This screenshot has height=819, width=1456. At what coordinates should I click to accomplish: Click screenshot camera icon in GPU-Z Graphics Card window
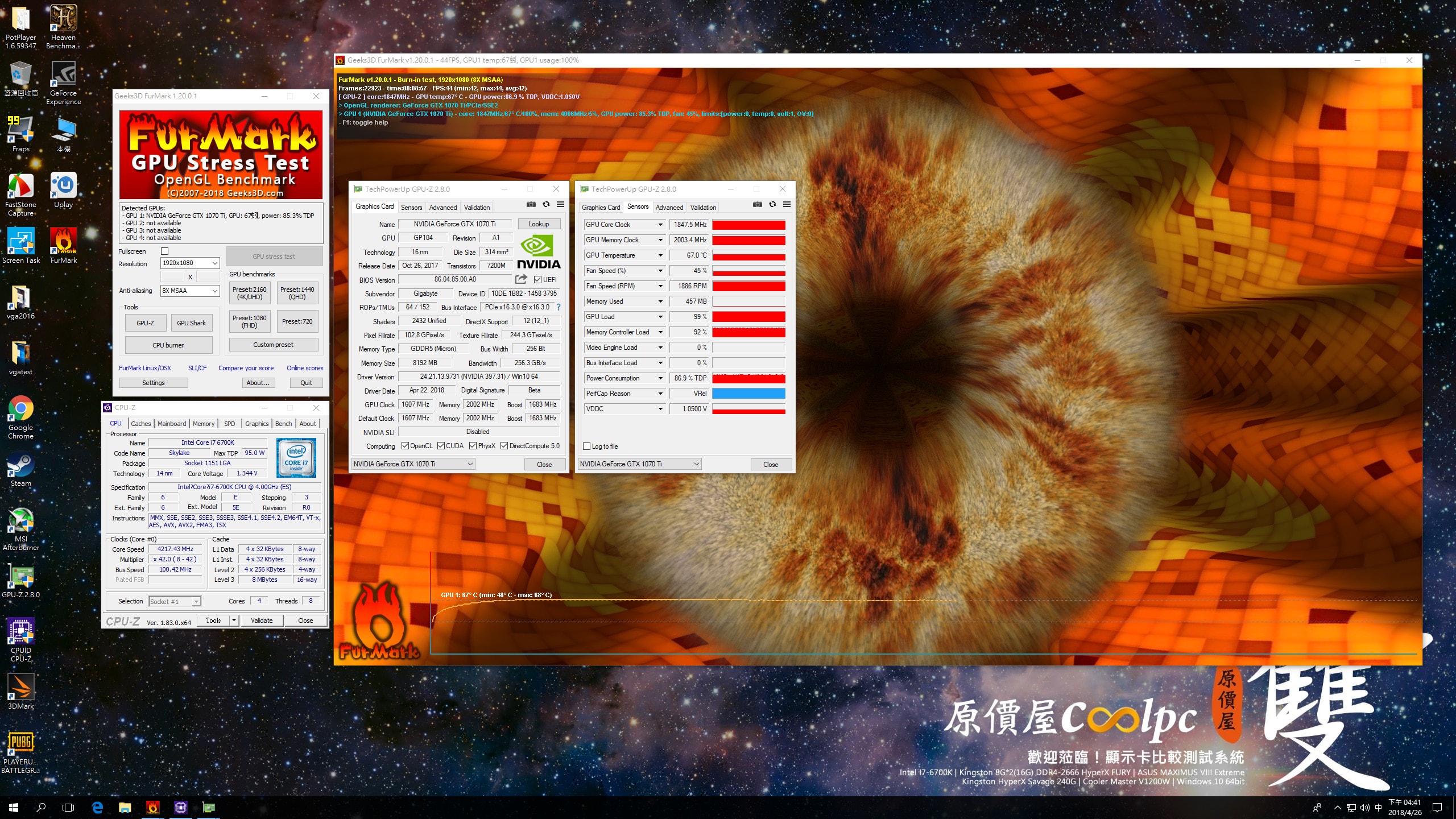tap(531, 205)
